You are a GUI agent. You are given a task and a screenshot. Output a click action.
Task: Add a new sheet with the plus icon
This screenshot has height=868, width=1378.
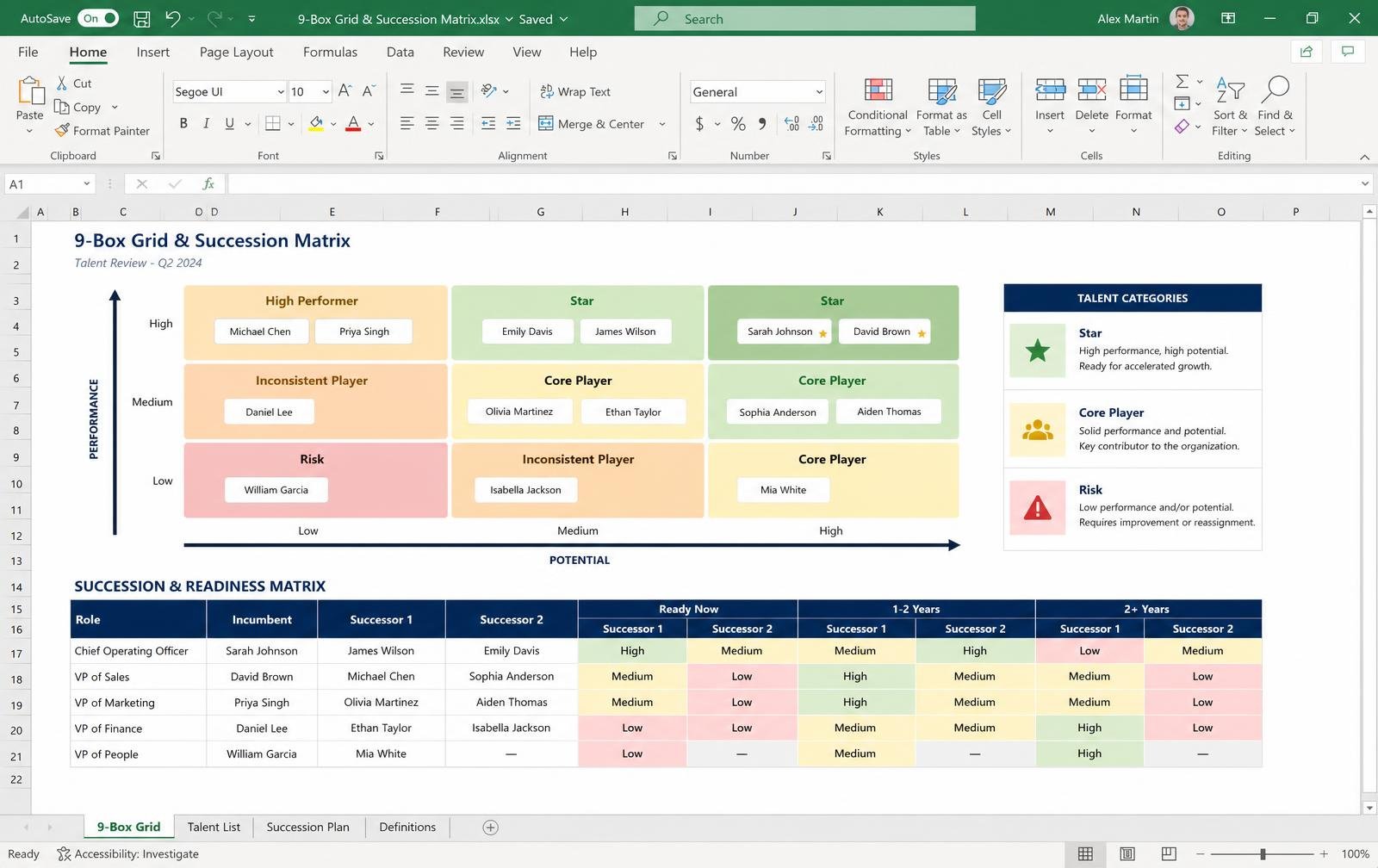click(490, 827)
